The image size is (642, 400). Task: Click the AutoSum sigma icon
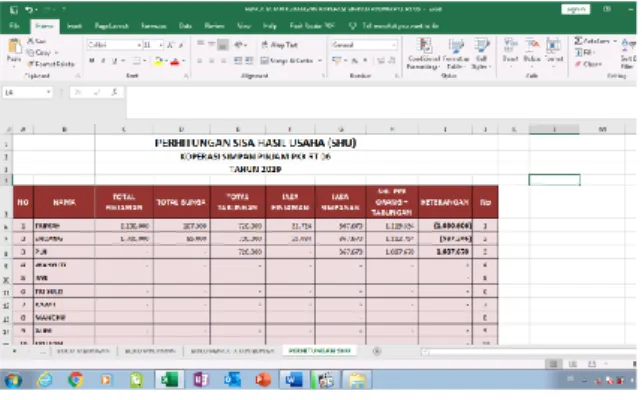pyautogui.click(x=579, y=41)
